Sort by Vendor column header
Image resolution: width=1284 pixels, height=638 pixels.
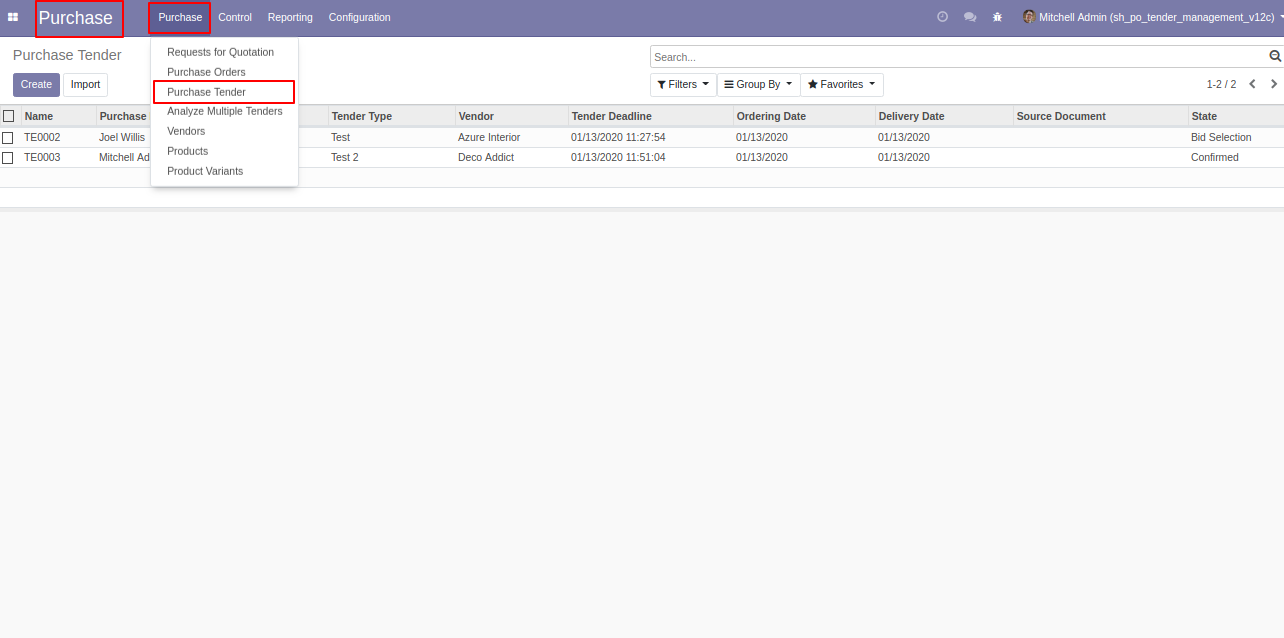coord(512,116)
